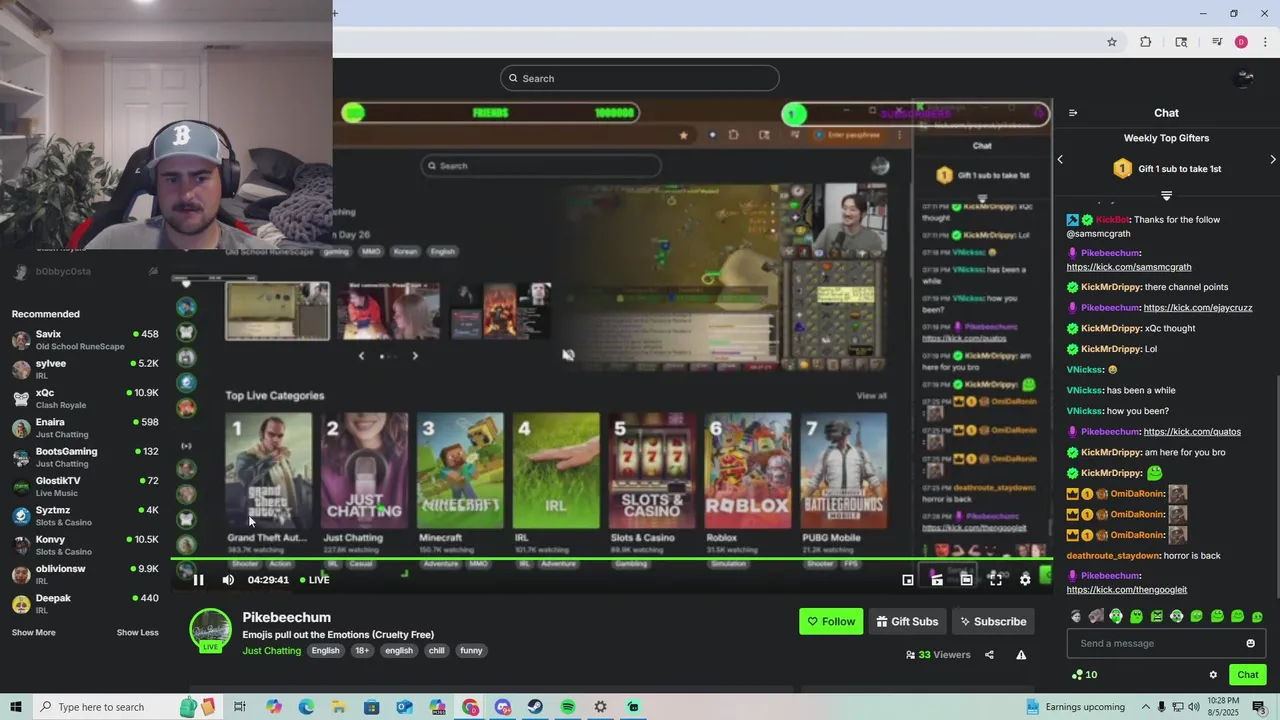Open link kick.com/quatos in chat
This screenshot has width=1280, height=720.
[1191, 432]
